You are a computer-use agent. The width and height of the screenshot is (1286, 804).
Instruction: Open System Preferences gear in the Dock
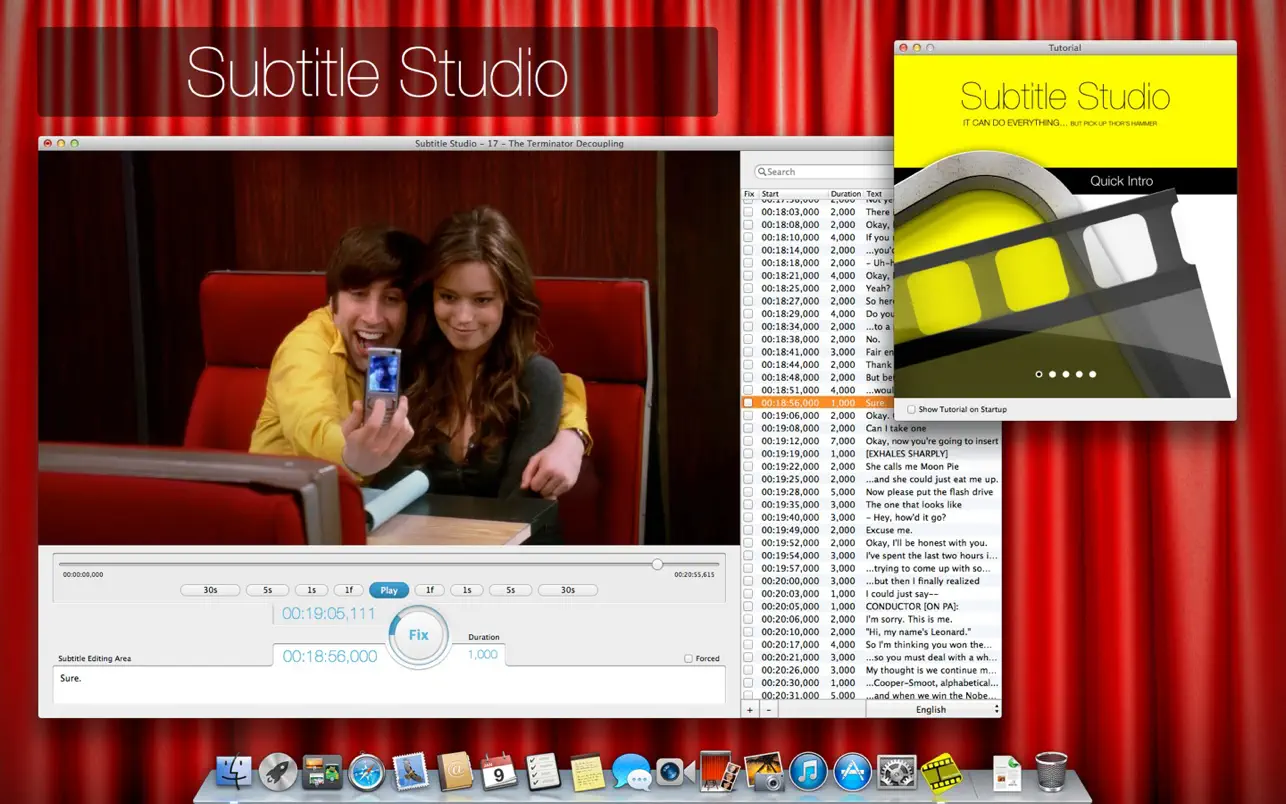coord(897,772)
